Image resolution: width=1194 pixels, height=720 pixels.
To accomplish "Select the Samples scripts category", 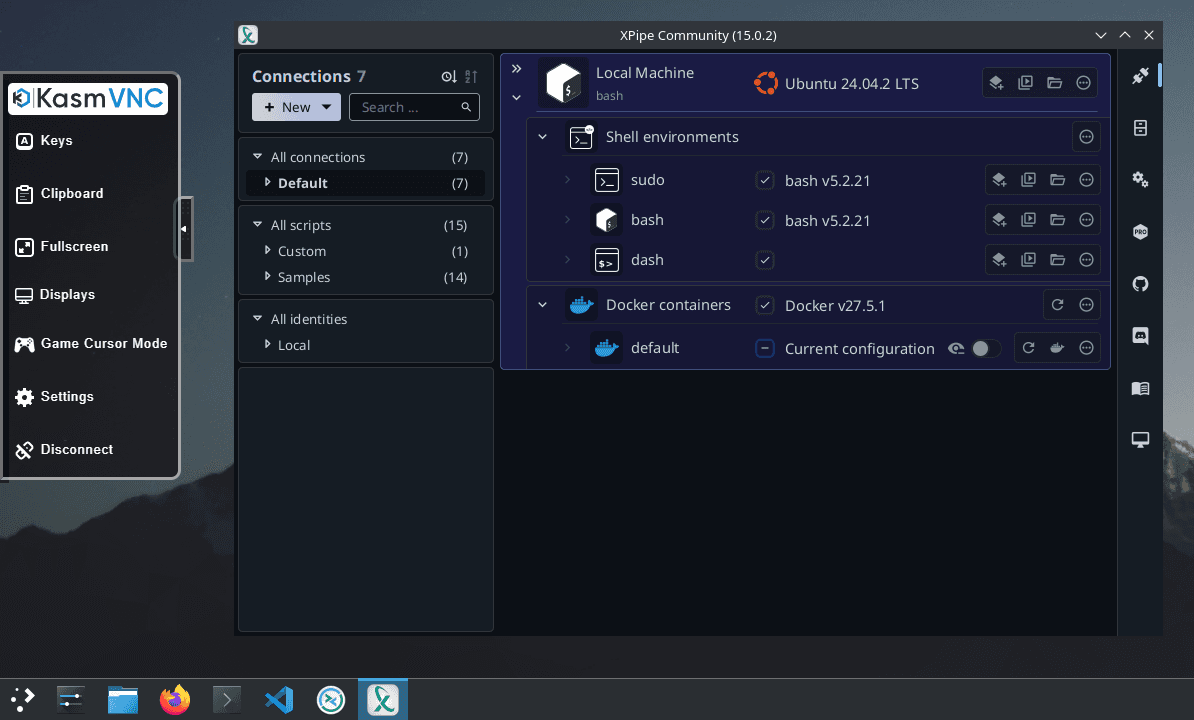I will click(x=304, y=277).
